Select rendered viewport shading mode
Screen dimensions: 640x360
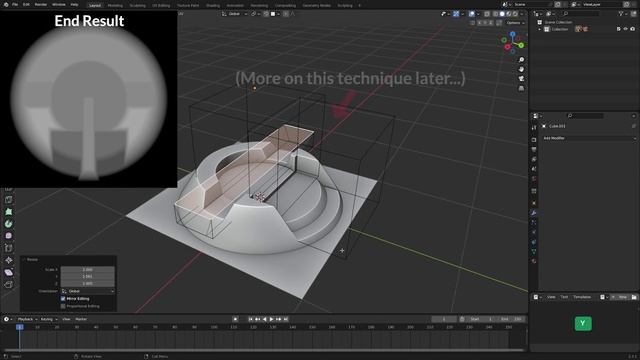point(515,14)
